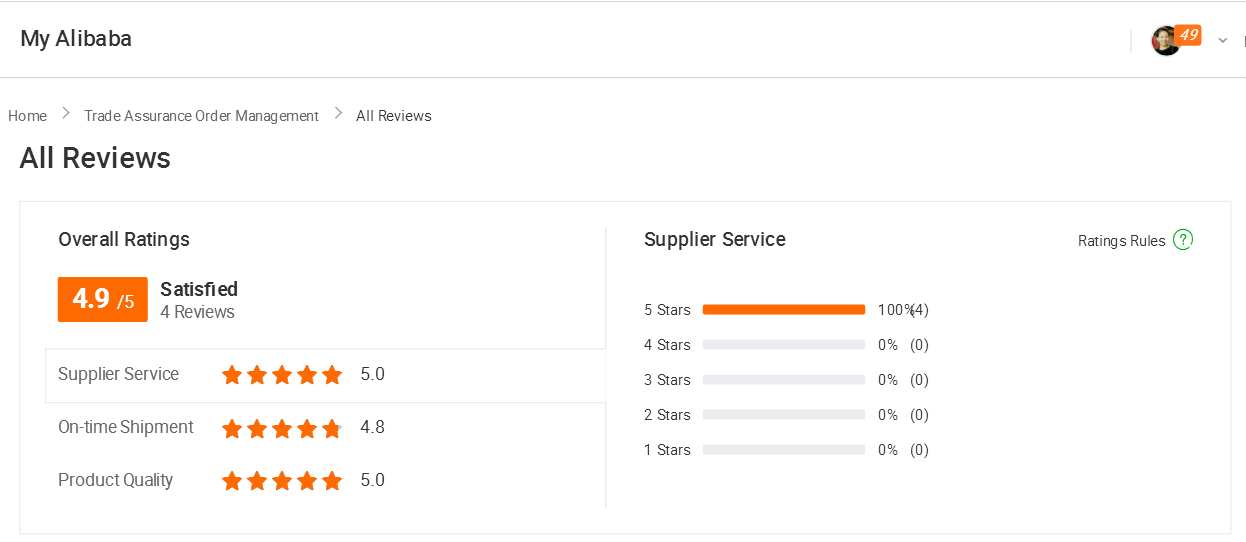
Task: Click the Ratings Rules help icon
Action: pyautogui.click(x=1183, y=240)
